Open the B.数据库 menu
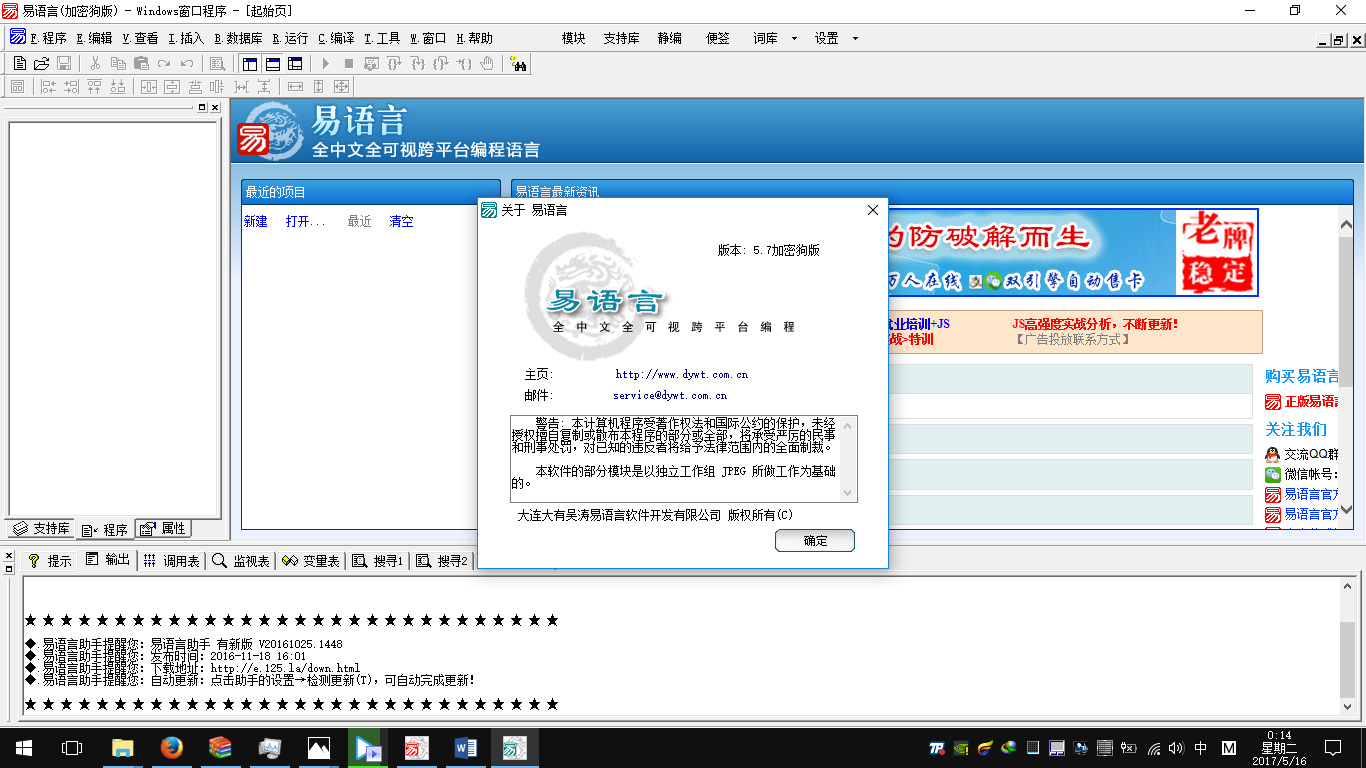Screen dimensions: 1366x768 [239, 38]
